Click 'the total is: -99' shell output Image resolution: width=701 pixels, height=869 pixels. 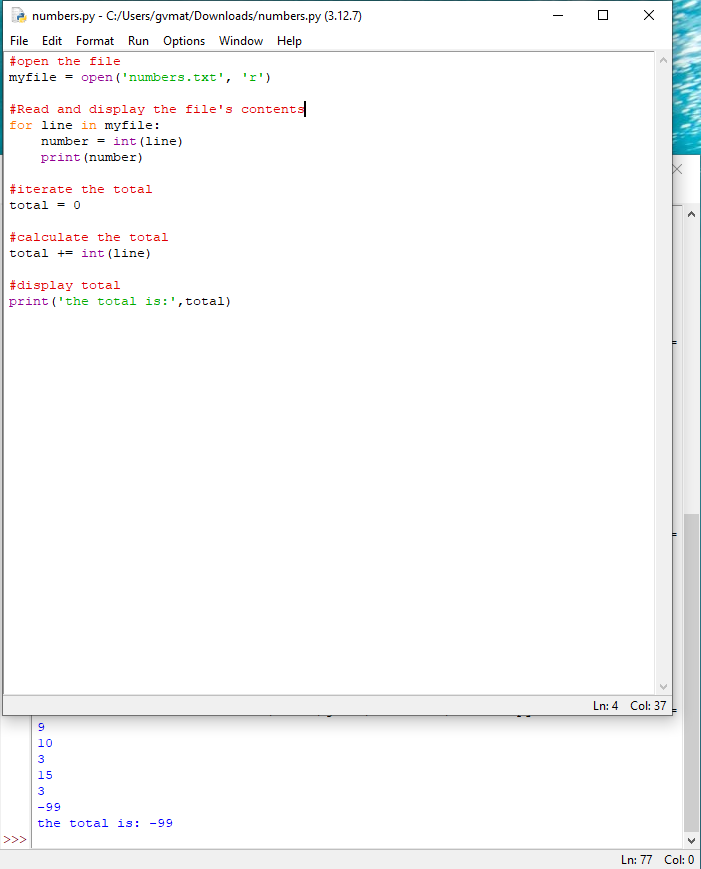pos(105,824)
